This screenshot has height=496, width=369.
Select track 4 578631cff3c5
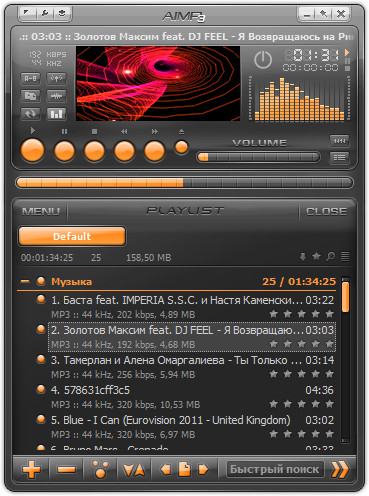[x=192, y=397]
